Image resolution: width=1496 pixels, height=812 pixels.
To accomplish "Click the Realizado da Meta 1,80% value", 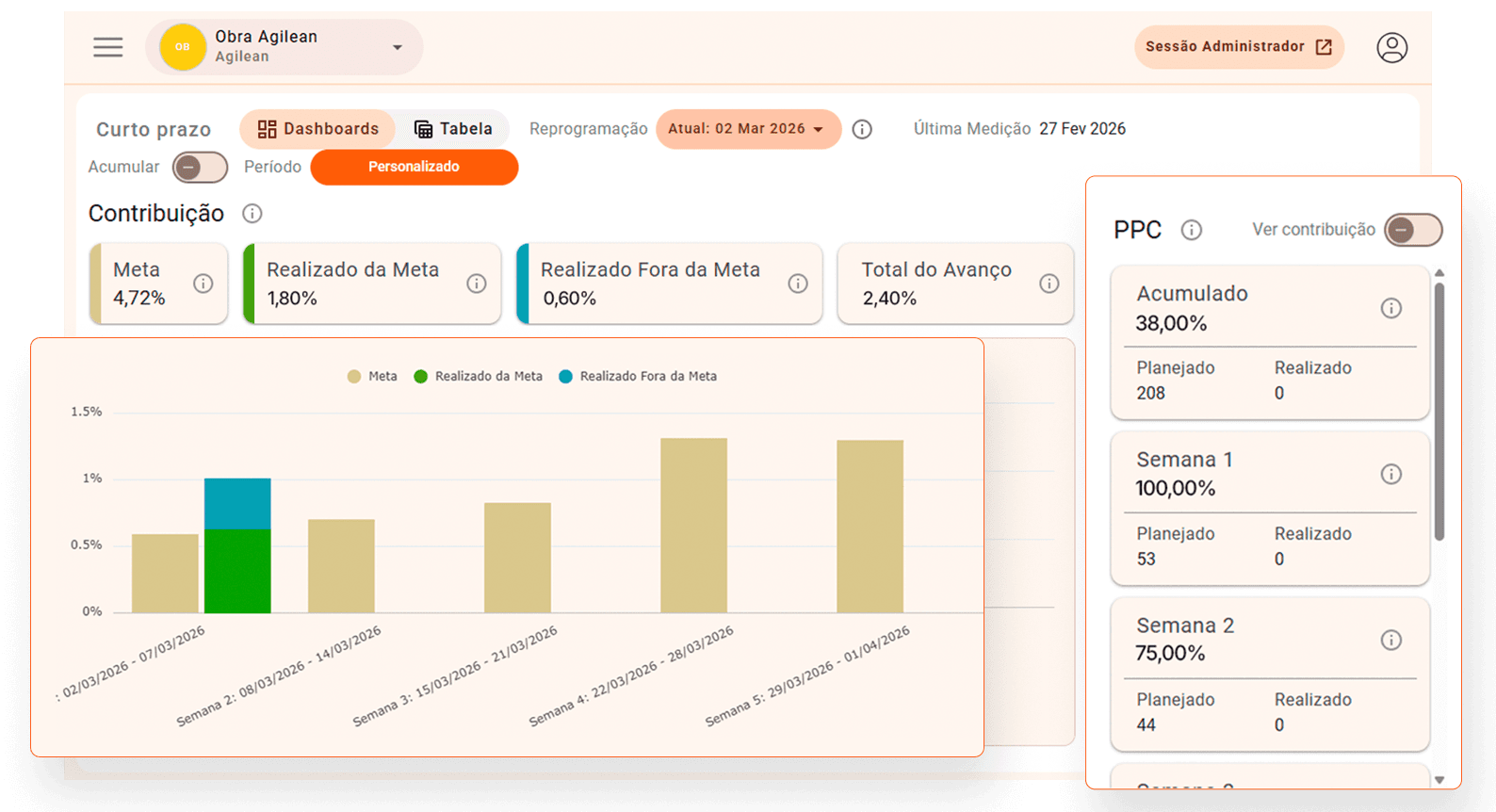I will click(292, 299).
